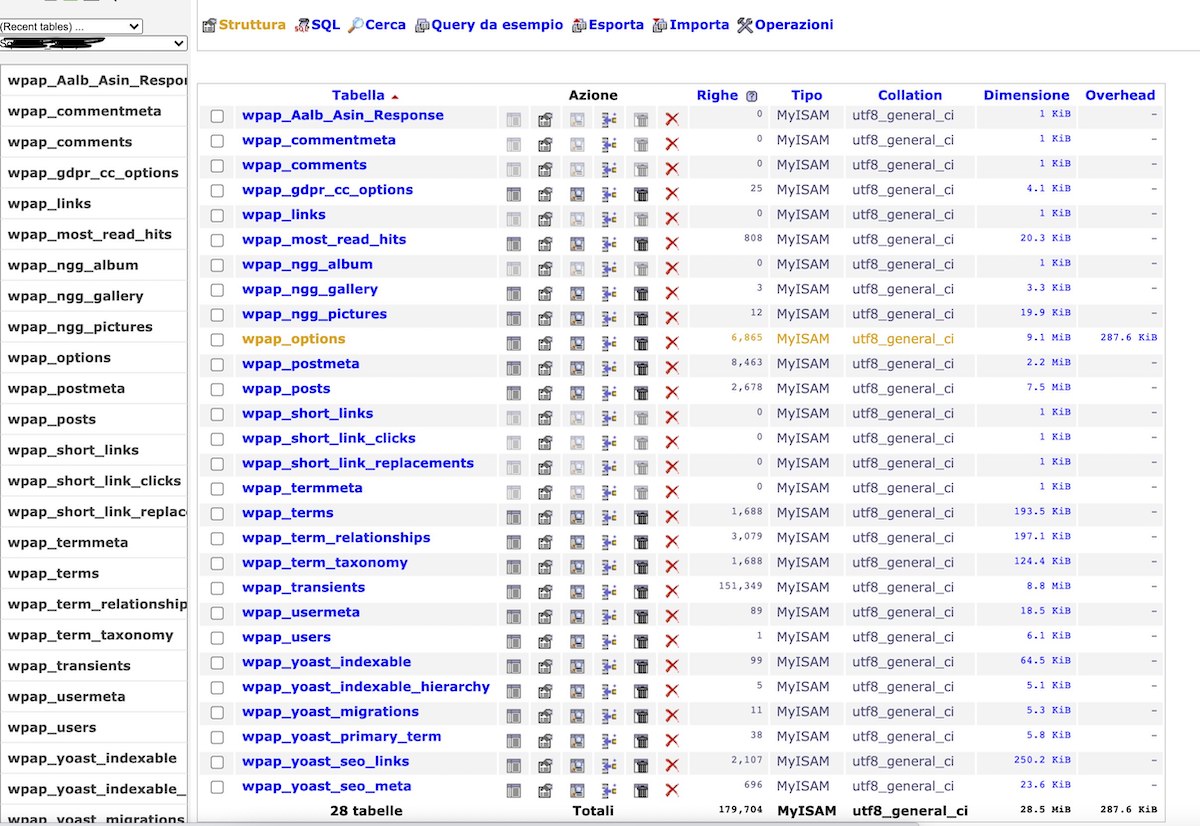Viewport: 1200px width, 826px height.
Task: Click the Collation column header
Action: click(910, 95)
